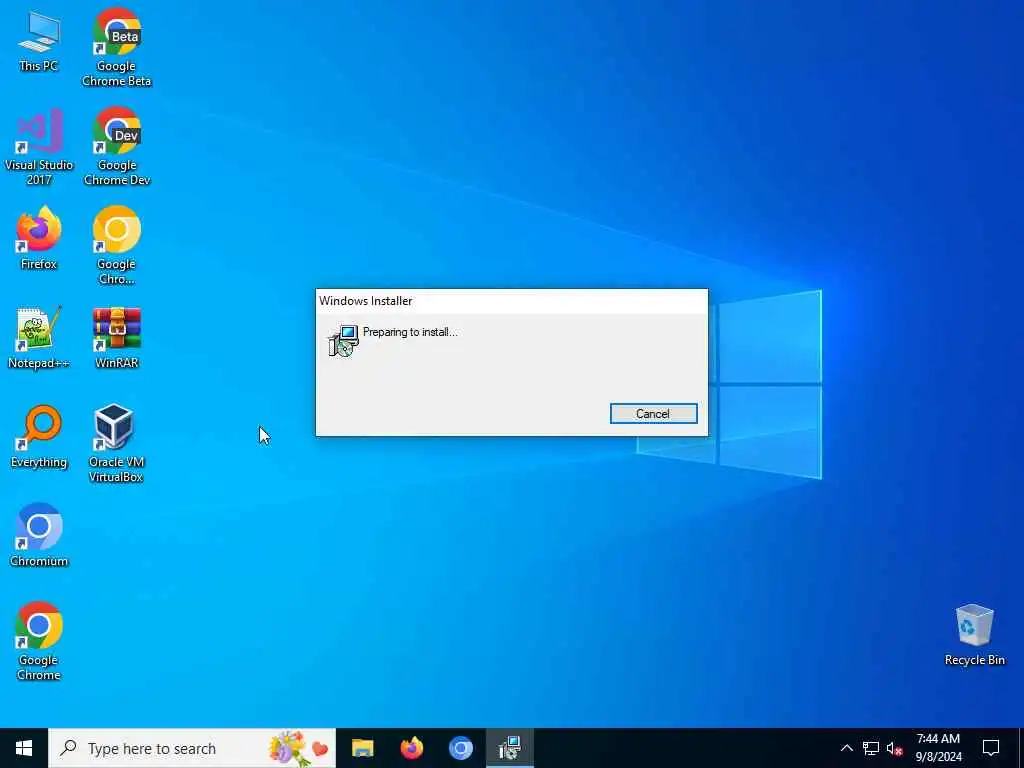Click the search highlights flower illustration
Image resolution: width=1024 pixels, height=768 pixels.
click(298, 748)
